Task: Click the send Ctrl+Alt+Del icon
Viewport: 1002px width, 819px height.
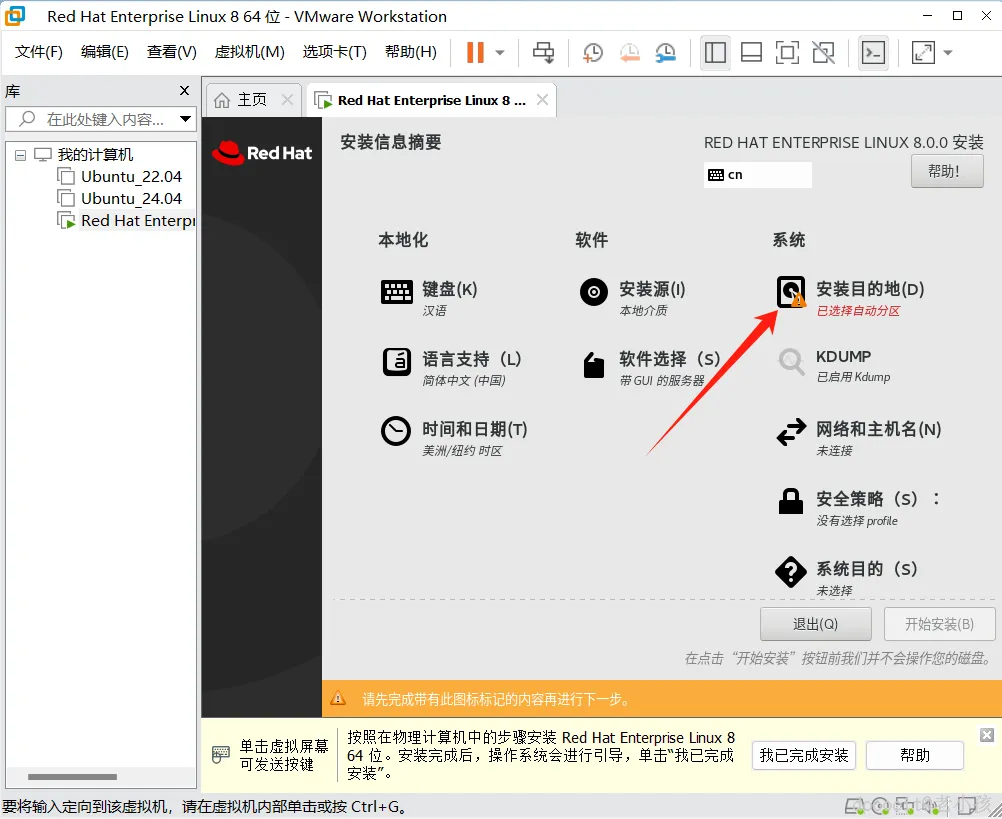Action: pyautogui.click(x=543, y=51)
